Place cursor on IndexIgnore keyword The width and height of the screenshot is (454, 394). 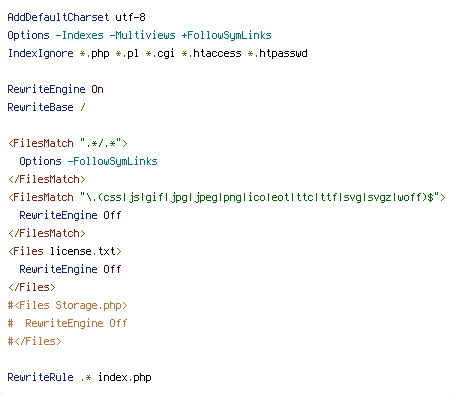click(40, 53)
